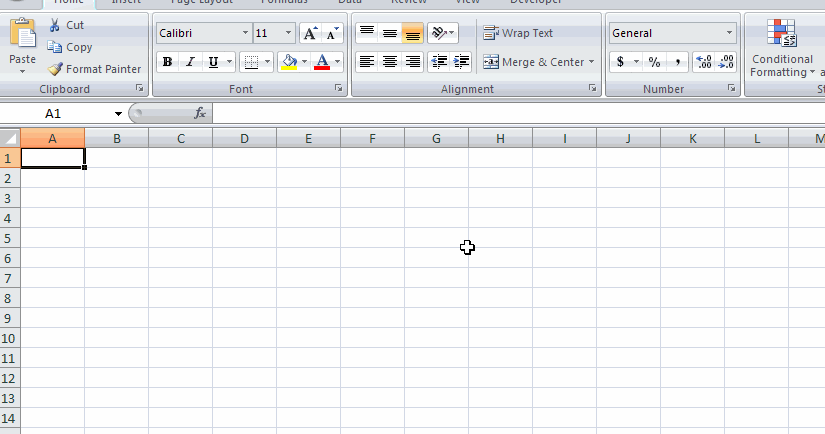The width and height of the screenshot is (825, 434).
Task: Center text horizontally
Action: pos(390,62)
